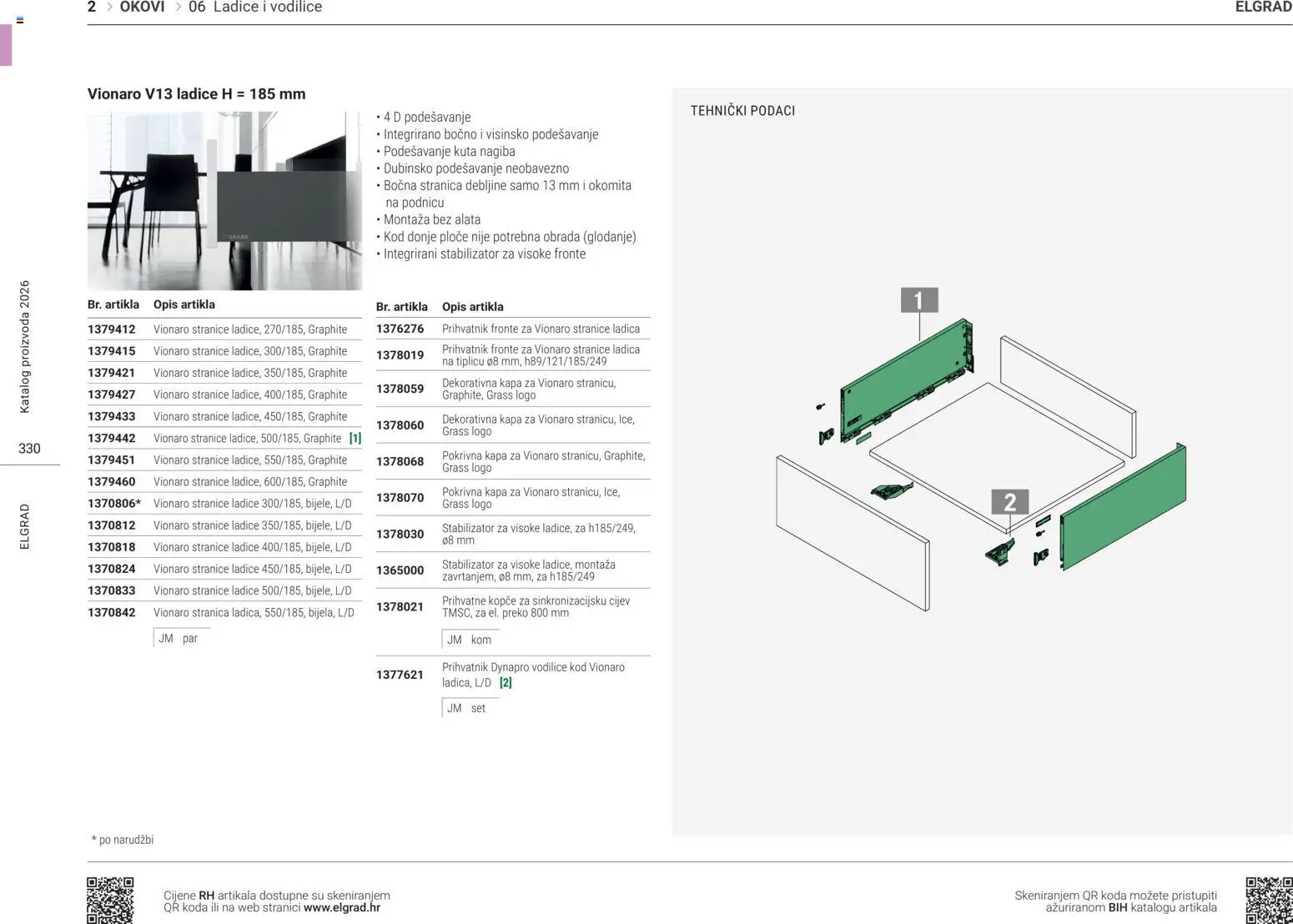This screenshot has height=924, width=1293.
Task: Click the green right drawer side in diagram
Action: 1122,507
